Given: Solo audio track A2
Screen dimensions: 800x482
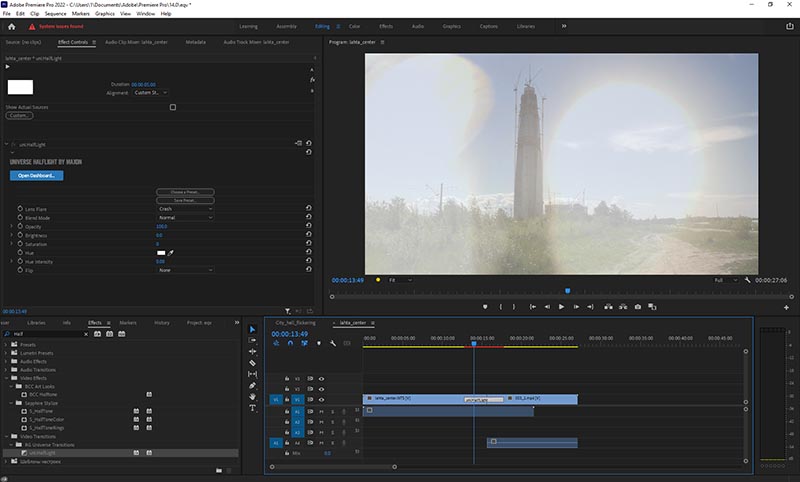Looking at the screenshot, I should pyautogui.click(x=333, y=422).
